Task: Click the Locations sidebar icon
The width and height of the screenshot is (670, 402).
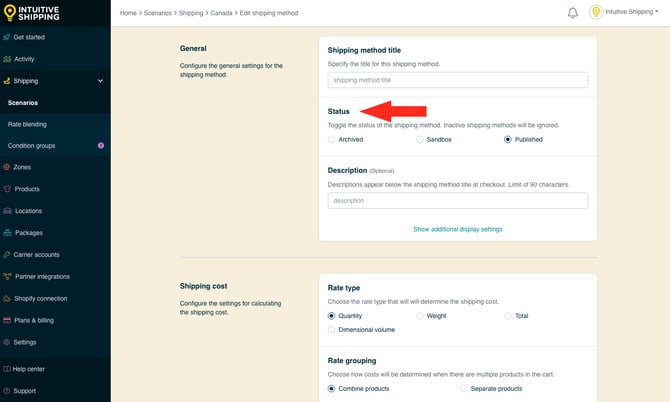Action: point(7,211)
